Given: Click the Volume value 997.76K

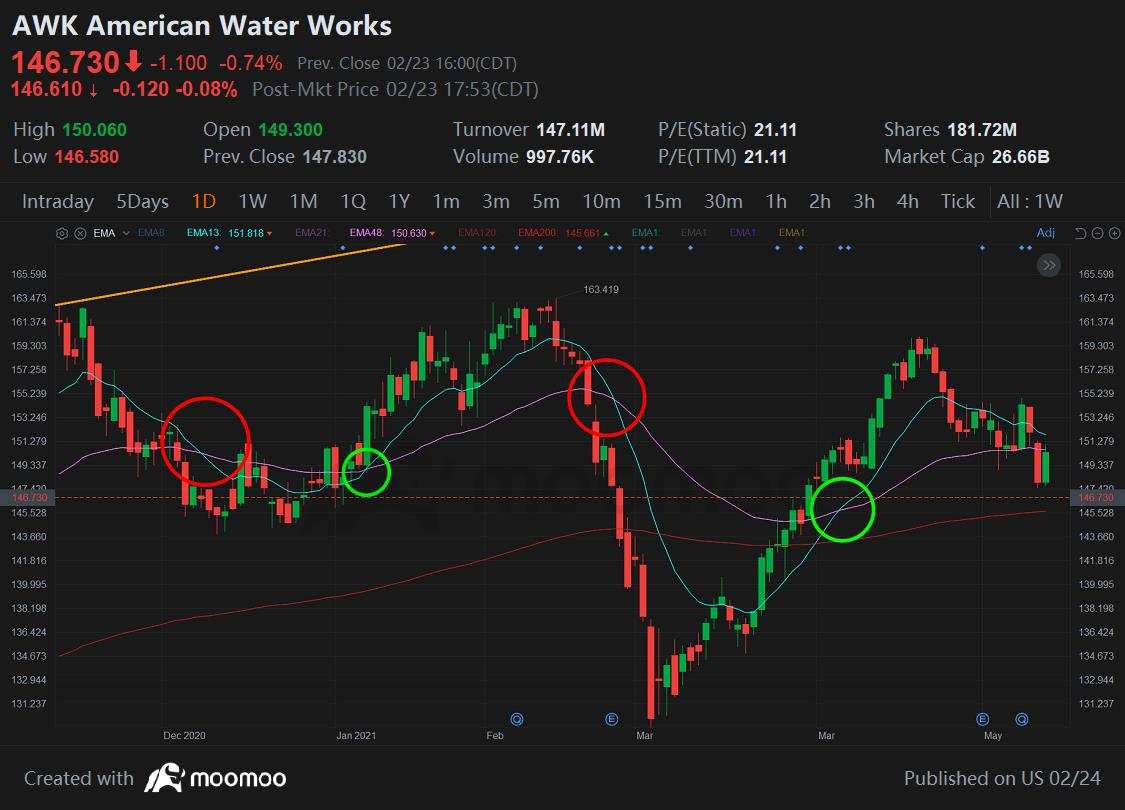Looking at the screenshot, I should click(560, 156).
